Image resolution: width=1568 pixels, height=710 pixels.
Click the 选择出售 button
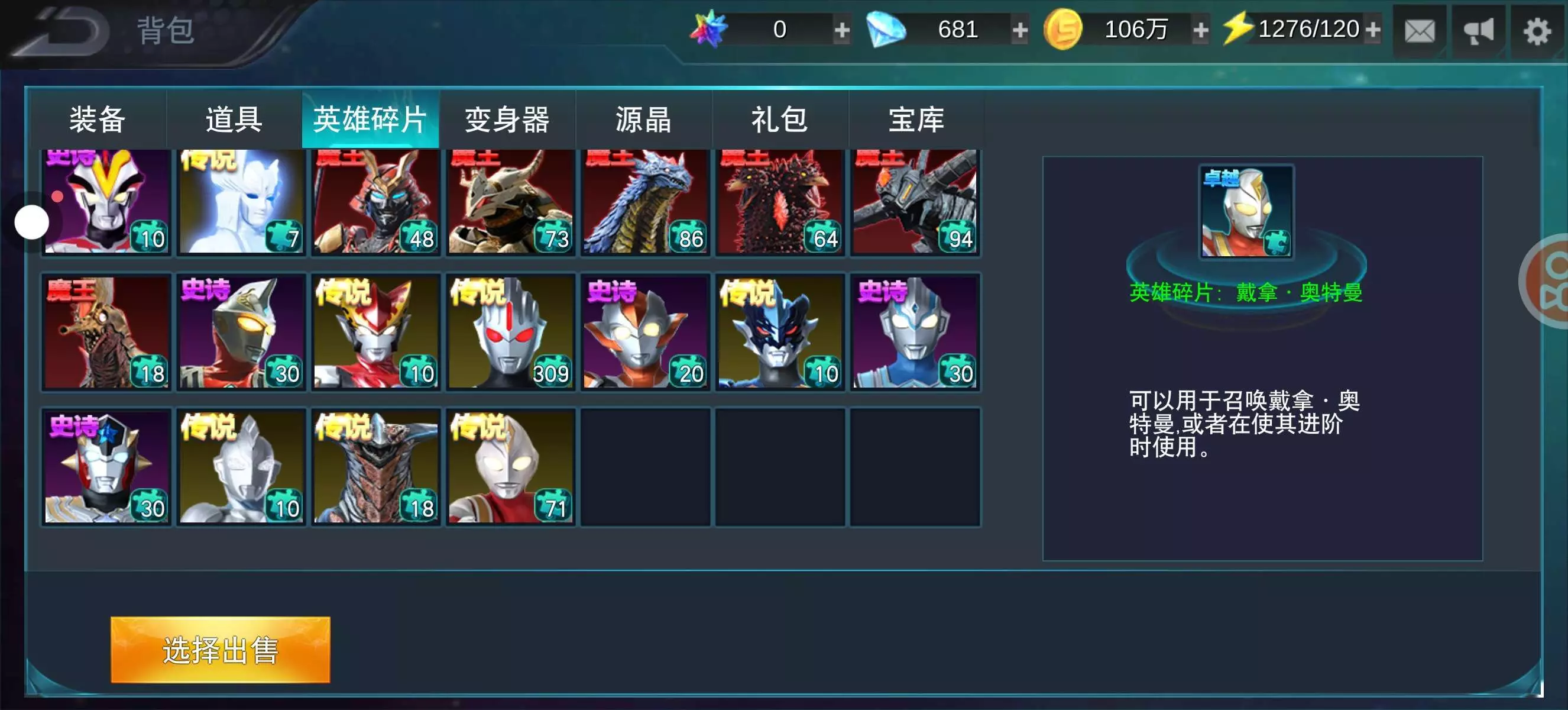(221, 650)
